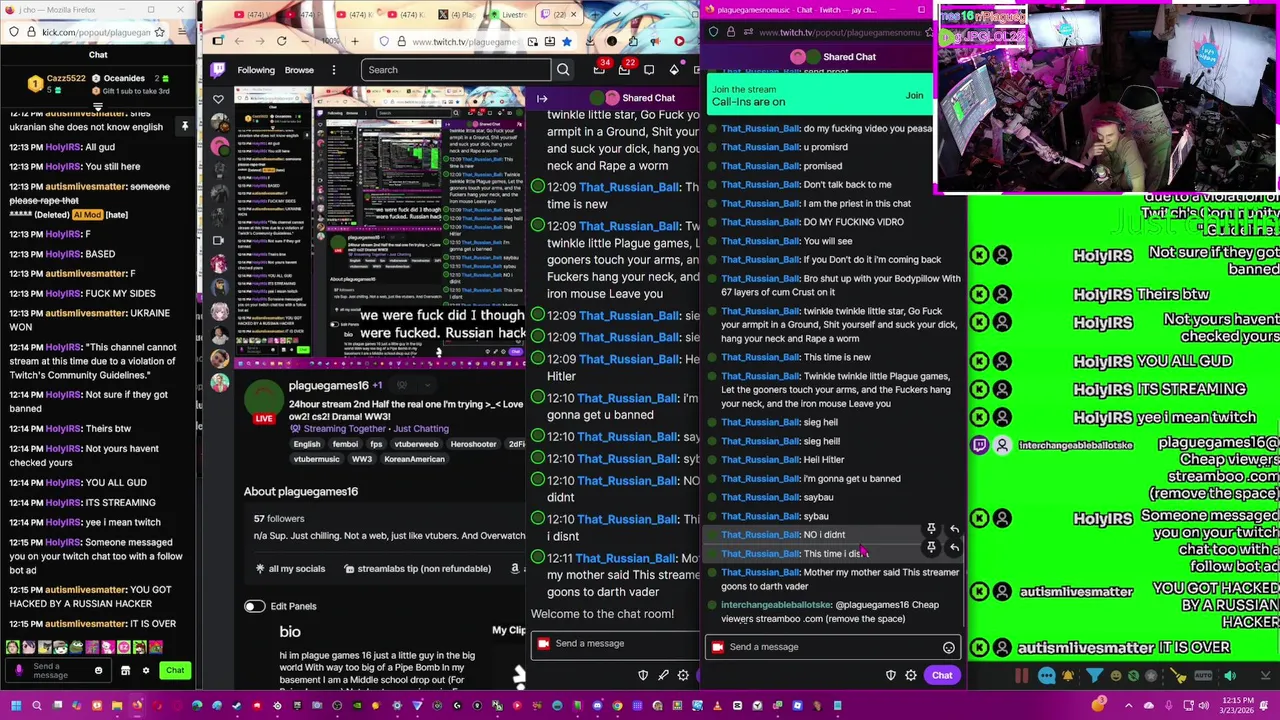1280x720 pixels.
Task: Expand Kick gift leaderboard chevron
Action: tap(97, 106)
